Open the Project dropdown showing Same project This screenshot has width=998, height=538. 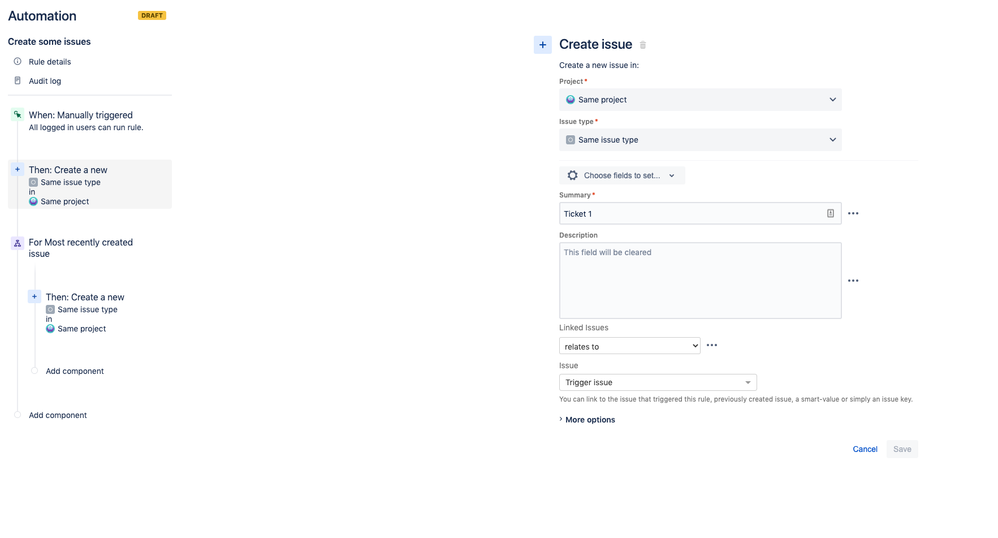[x=700, y=99]
